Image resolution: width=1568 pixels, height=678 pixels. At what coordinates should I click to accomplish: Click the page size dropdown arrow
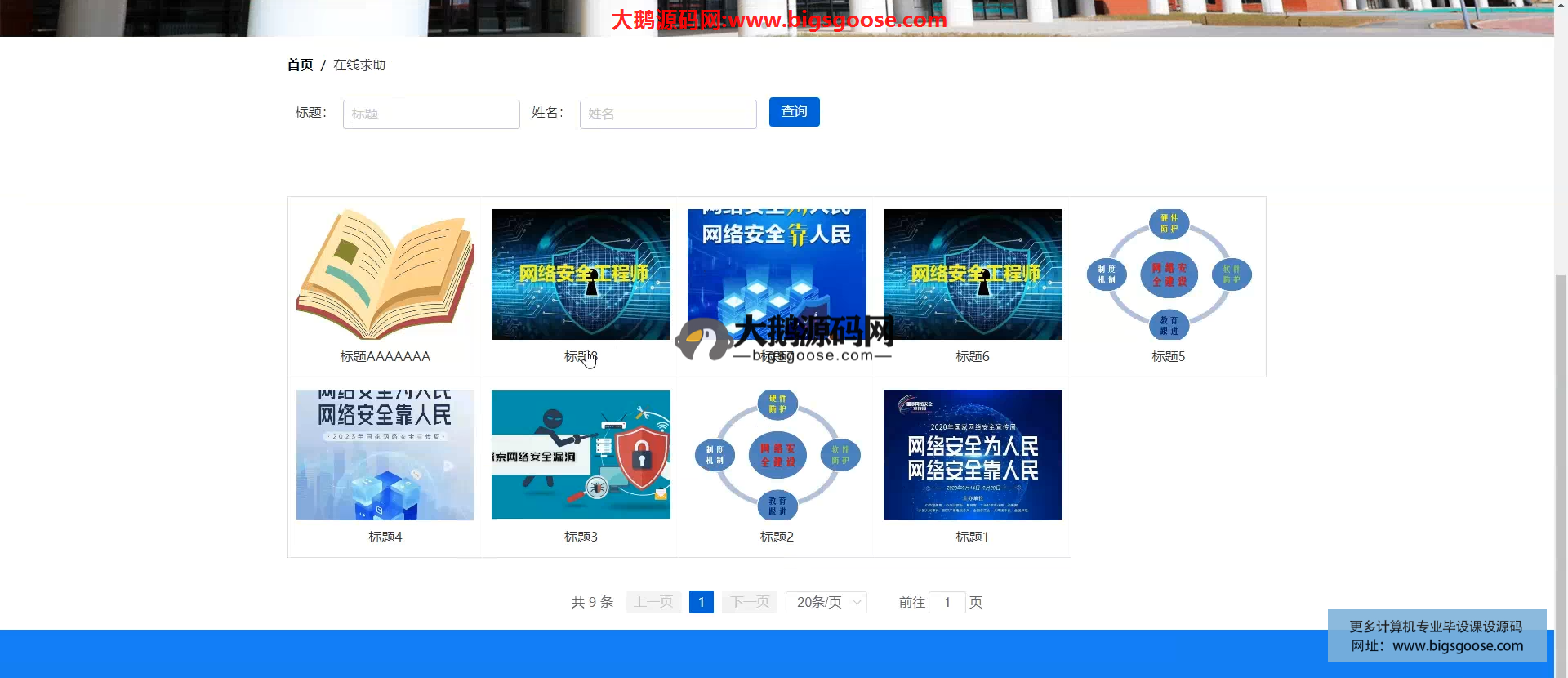coord(857,602)
